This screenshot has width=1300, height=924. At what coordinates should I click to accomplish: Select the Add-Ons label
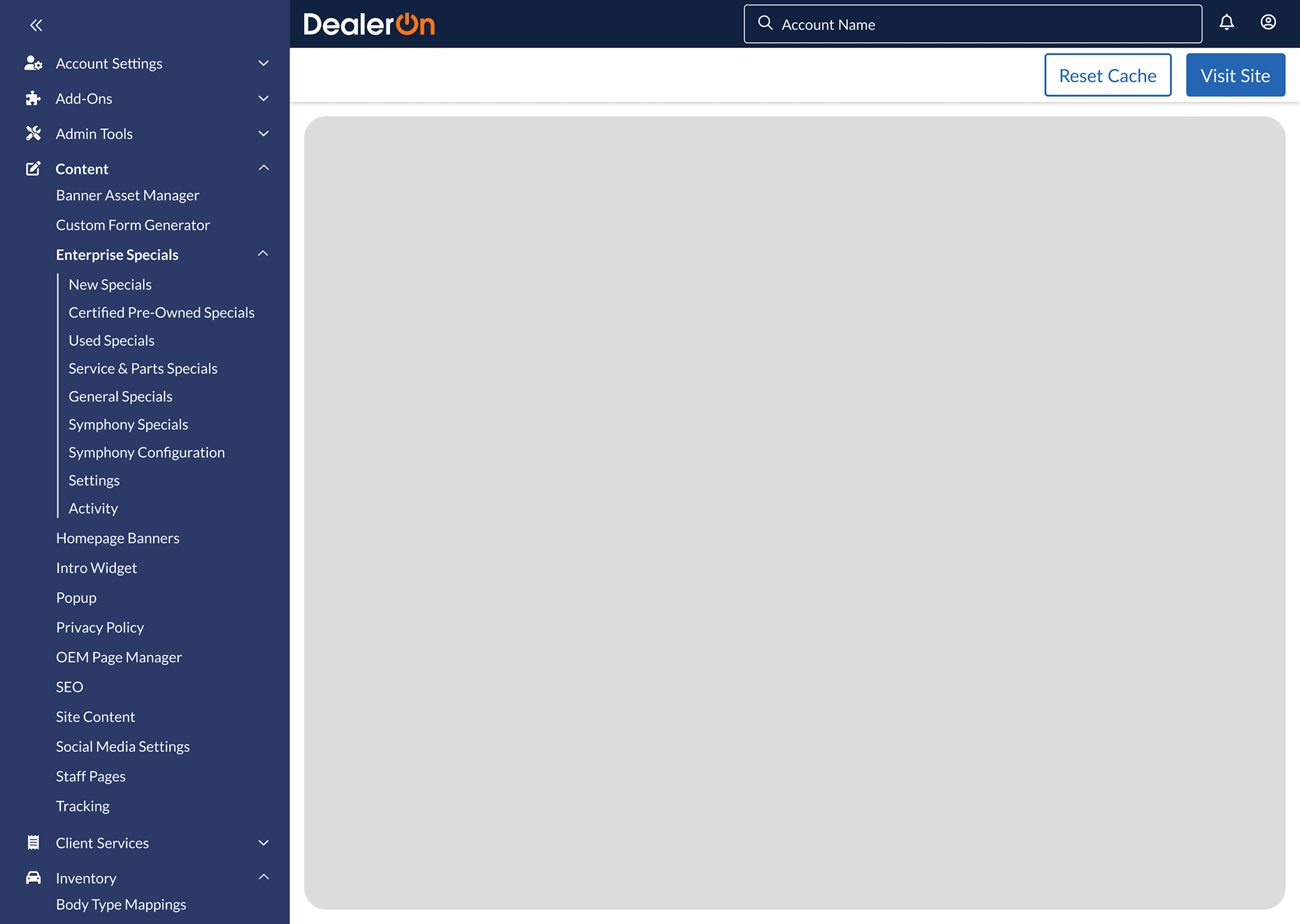tap(84, 99)
